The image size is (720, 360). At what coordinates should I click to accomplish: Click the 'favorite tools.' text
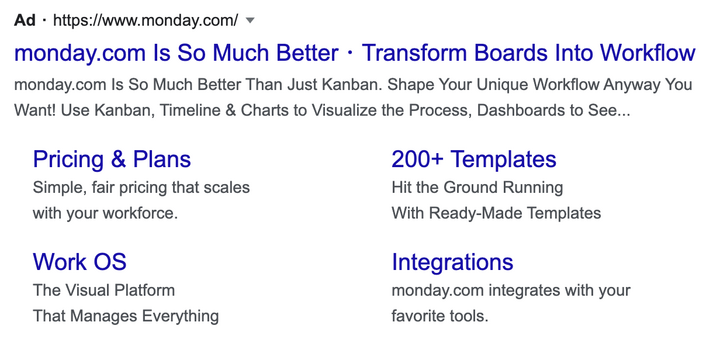pyautogui.click(x=440, y=316)
